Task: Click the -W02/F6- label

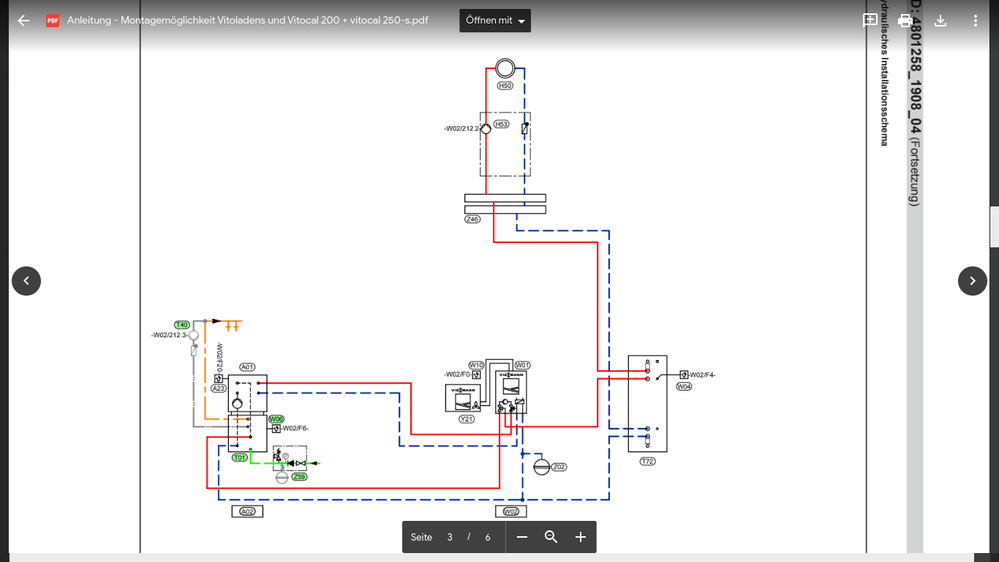Action: (295, 428)
